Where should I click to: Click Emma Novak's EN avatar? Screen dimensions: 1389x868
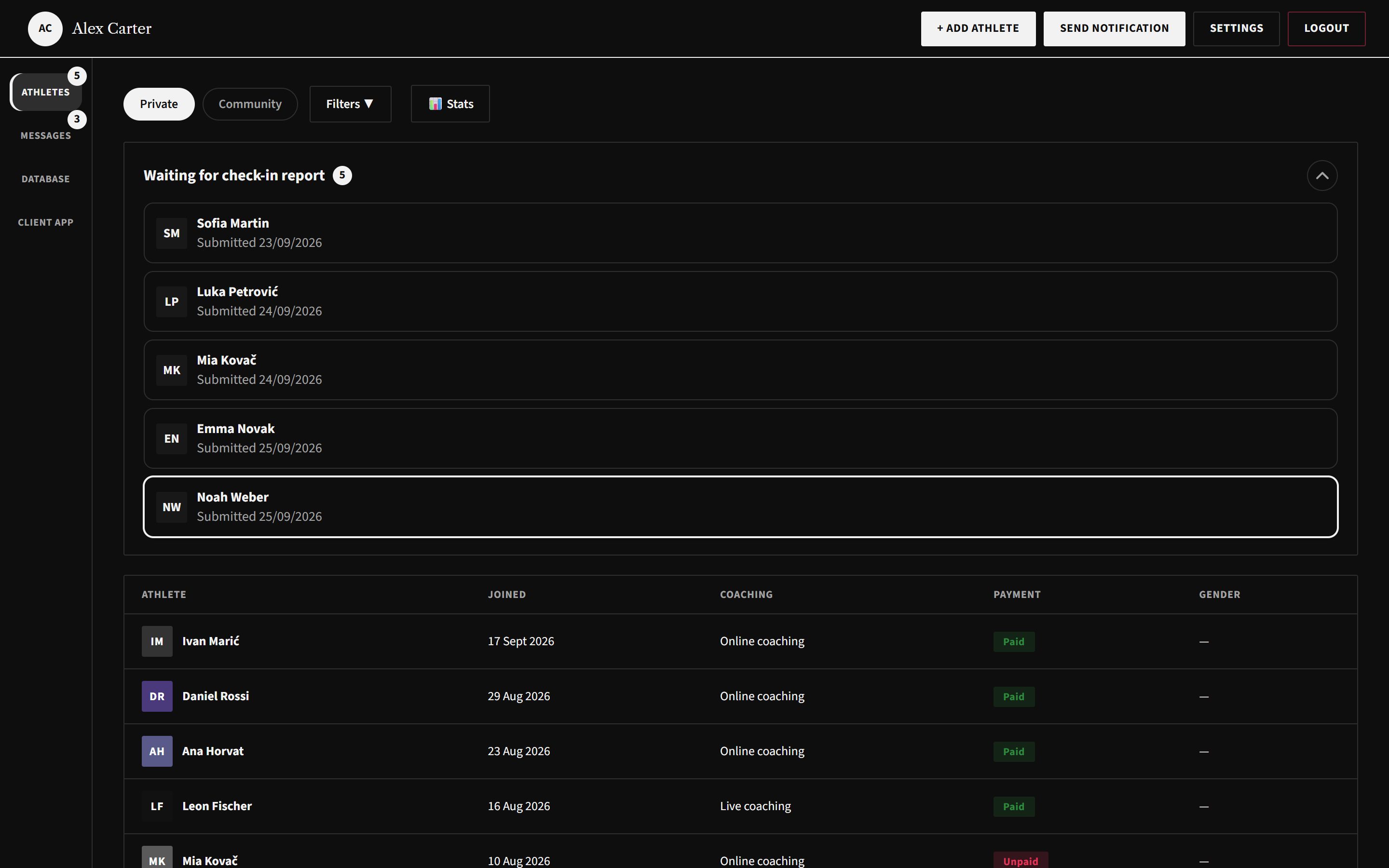pos(172,439)
